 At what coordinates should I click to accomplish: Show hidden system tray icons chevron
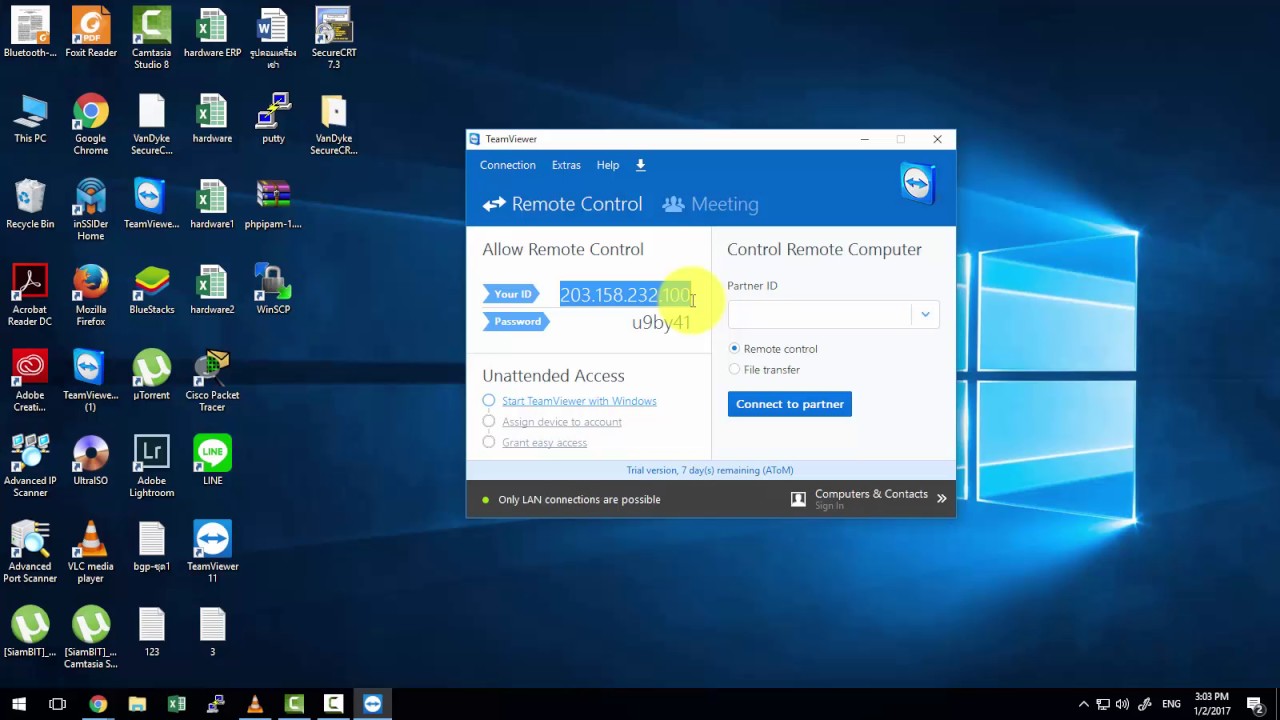pyautogui.click(x=1083, y=704)
